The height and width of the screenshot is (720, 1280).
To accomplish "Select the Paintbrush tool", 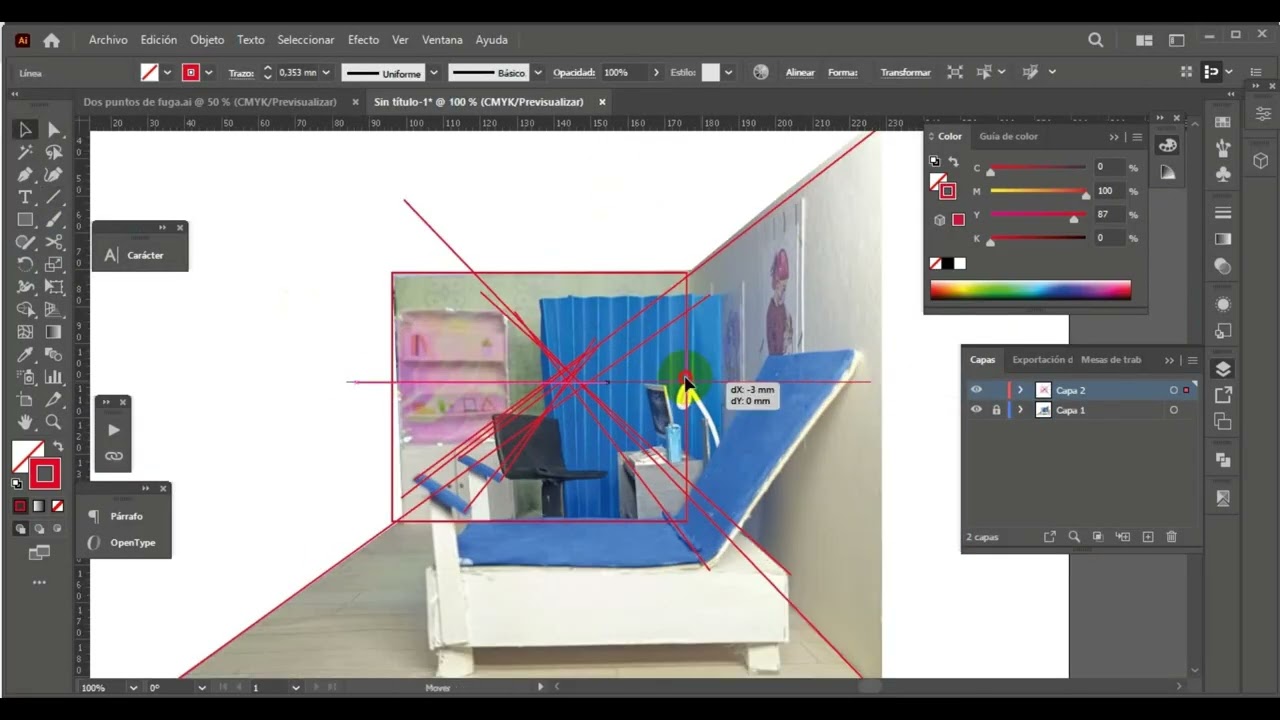I will pyautogui.click(x=54, y=219).
